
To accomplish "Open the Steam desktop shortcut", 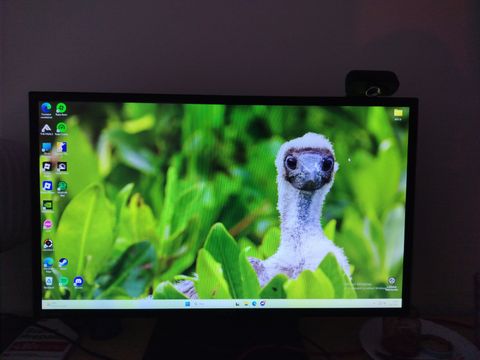I will pyautogui.click(x=63, y=263).
